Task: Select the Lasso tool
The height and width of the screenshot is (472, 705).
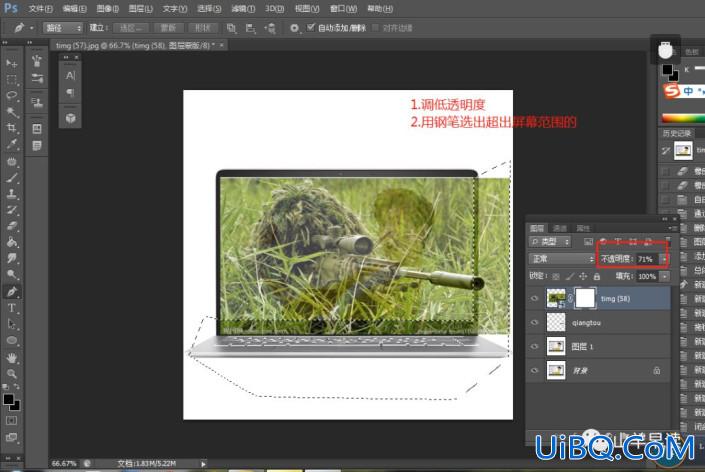Action: (x=12, y=96)
